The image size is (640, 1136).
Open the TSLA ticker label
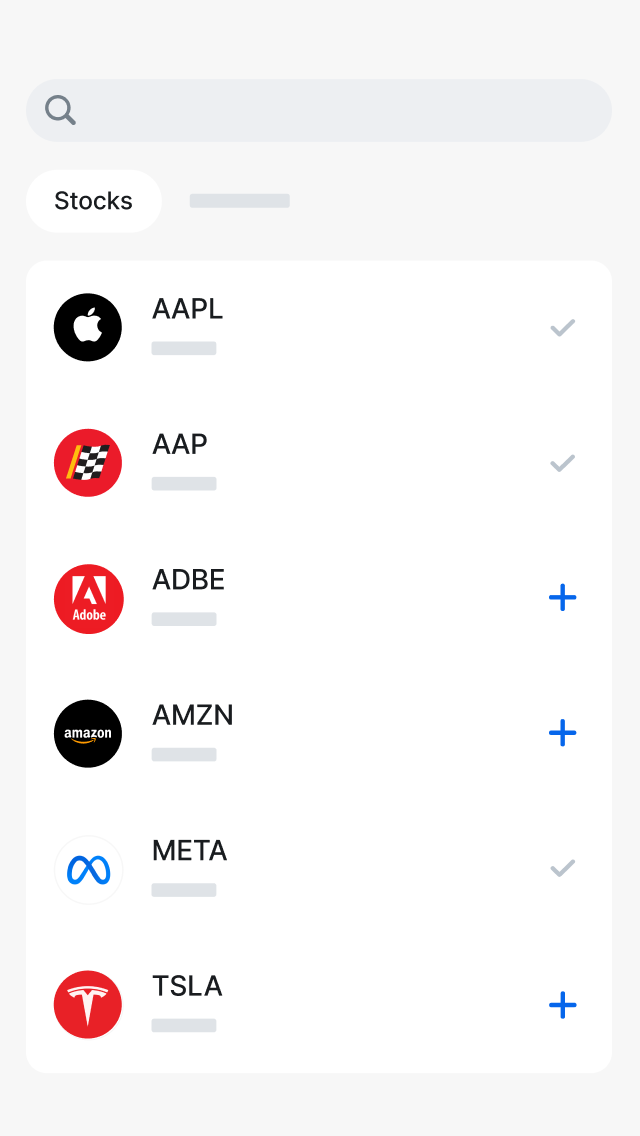coord(187,987)
